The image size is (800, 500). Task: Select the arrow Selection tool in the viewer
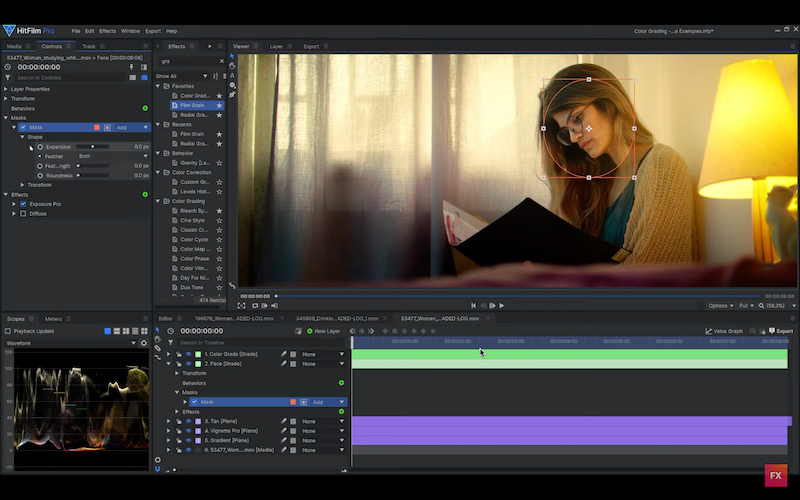pyautogui.click(x=232, y=56)
